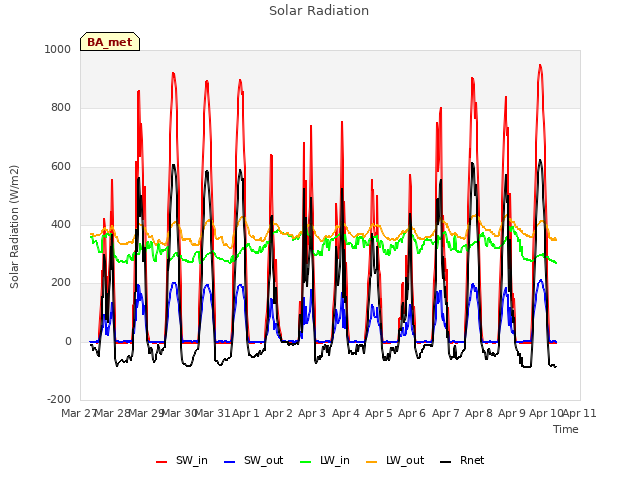
Task: Click the red SW_in legend swatch
Action: [x=162, y=462]
